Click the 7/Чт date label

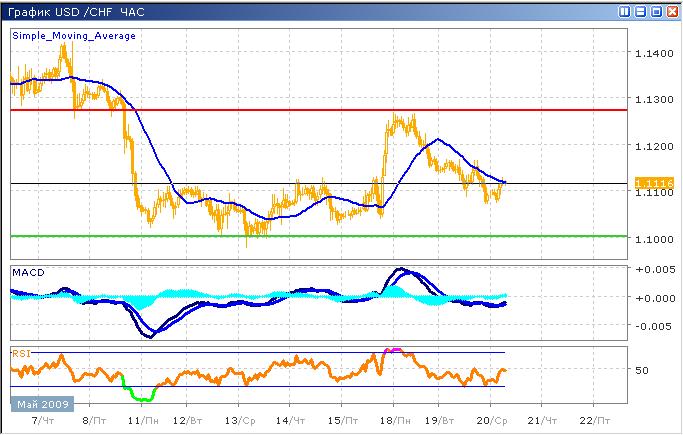pos(43,421)
